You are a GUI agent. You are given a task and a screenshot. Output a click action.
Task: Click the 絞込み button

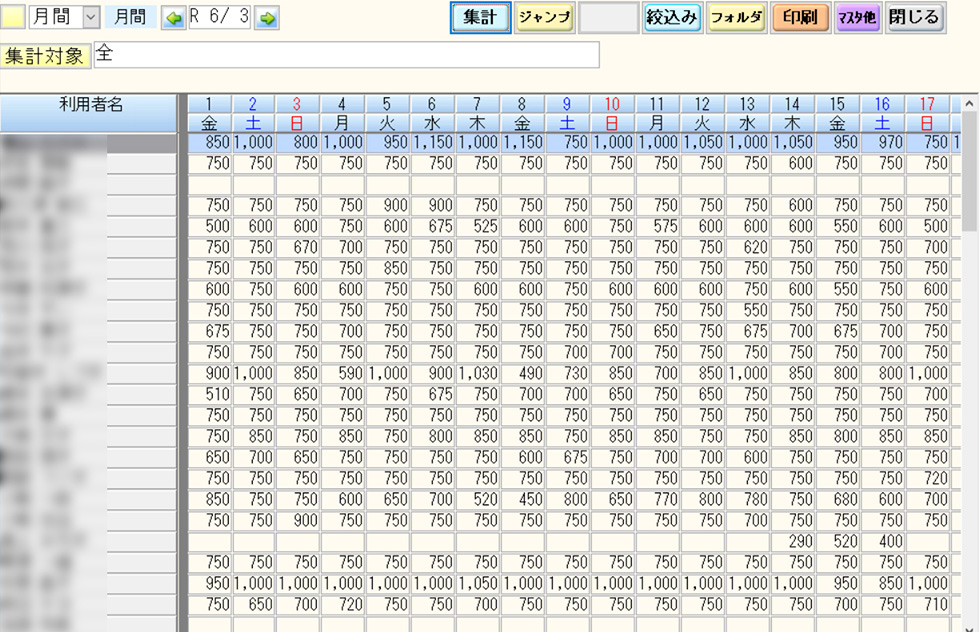coord(672,18)
